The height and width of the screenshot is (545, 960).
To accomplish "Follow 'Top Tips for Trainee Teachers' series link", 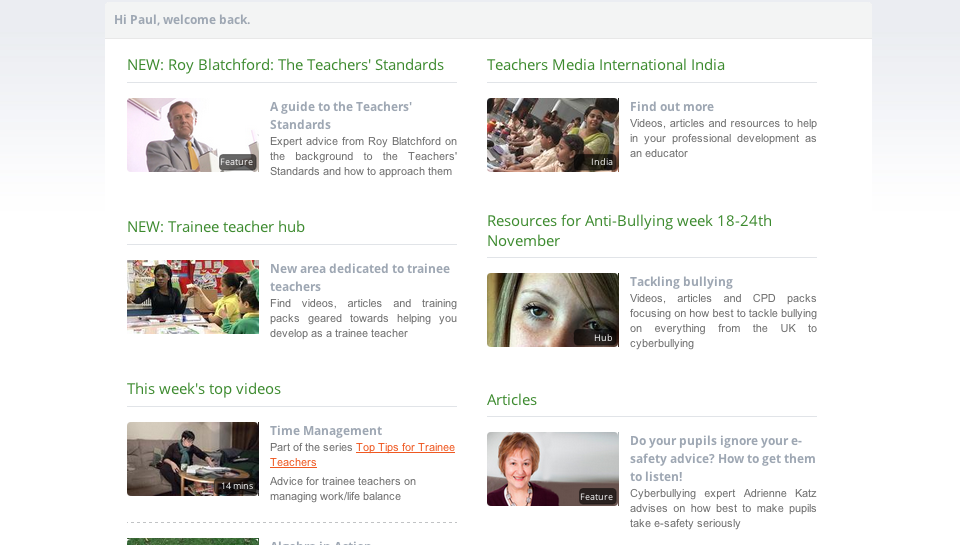I will 362,455.
